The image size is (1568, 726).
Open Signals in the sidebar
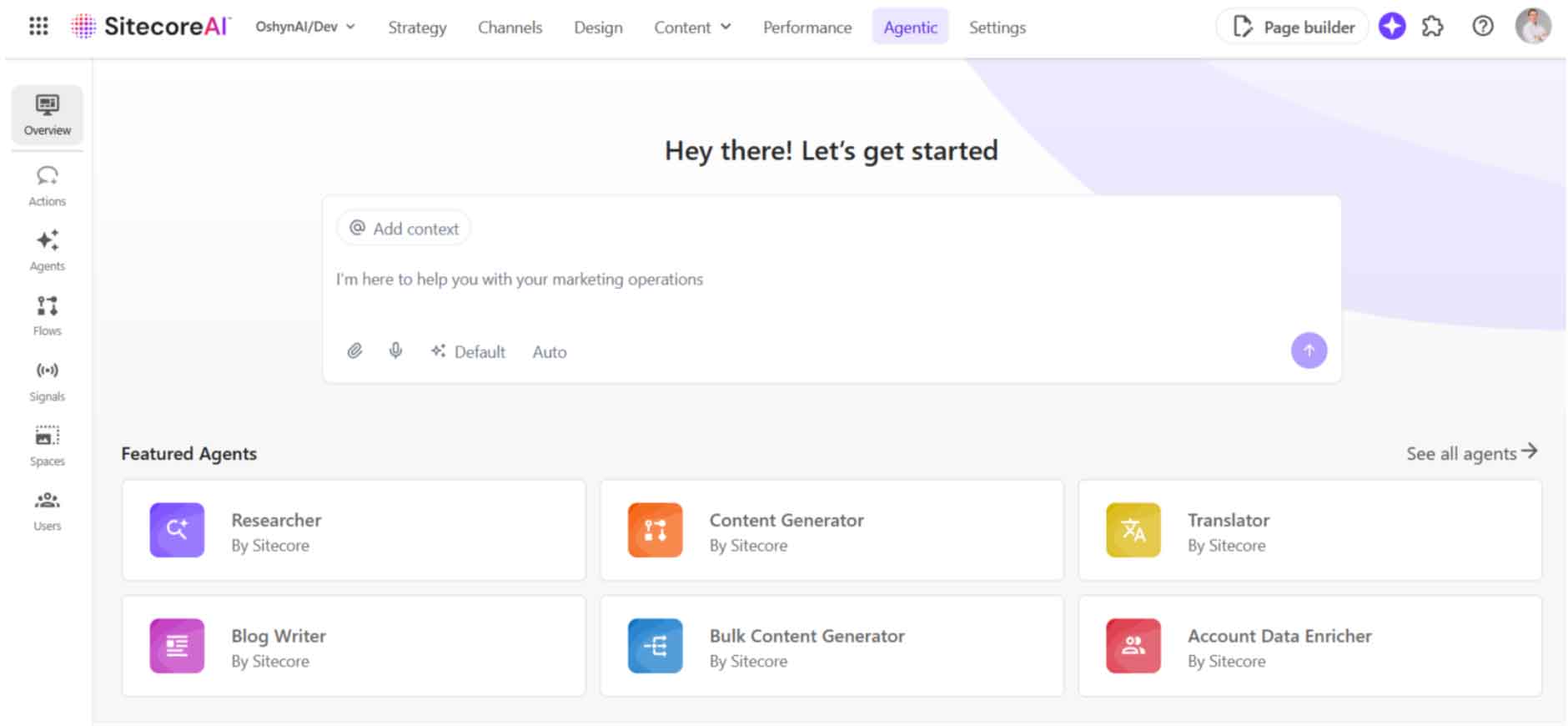point(48,381)
